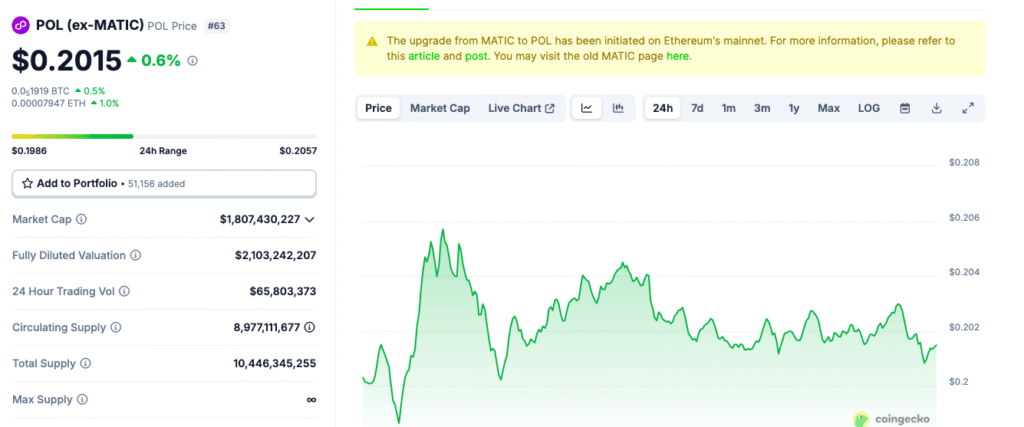Click info icon beside 0.6% price change

click(x=193, y=61)
